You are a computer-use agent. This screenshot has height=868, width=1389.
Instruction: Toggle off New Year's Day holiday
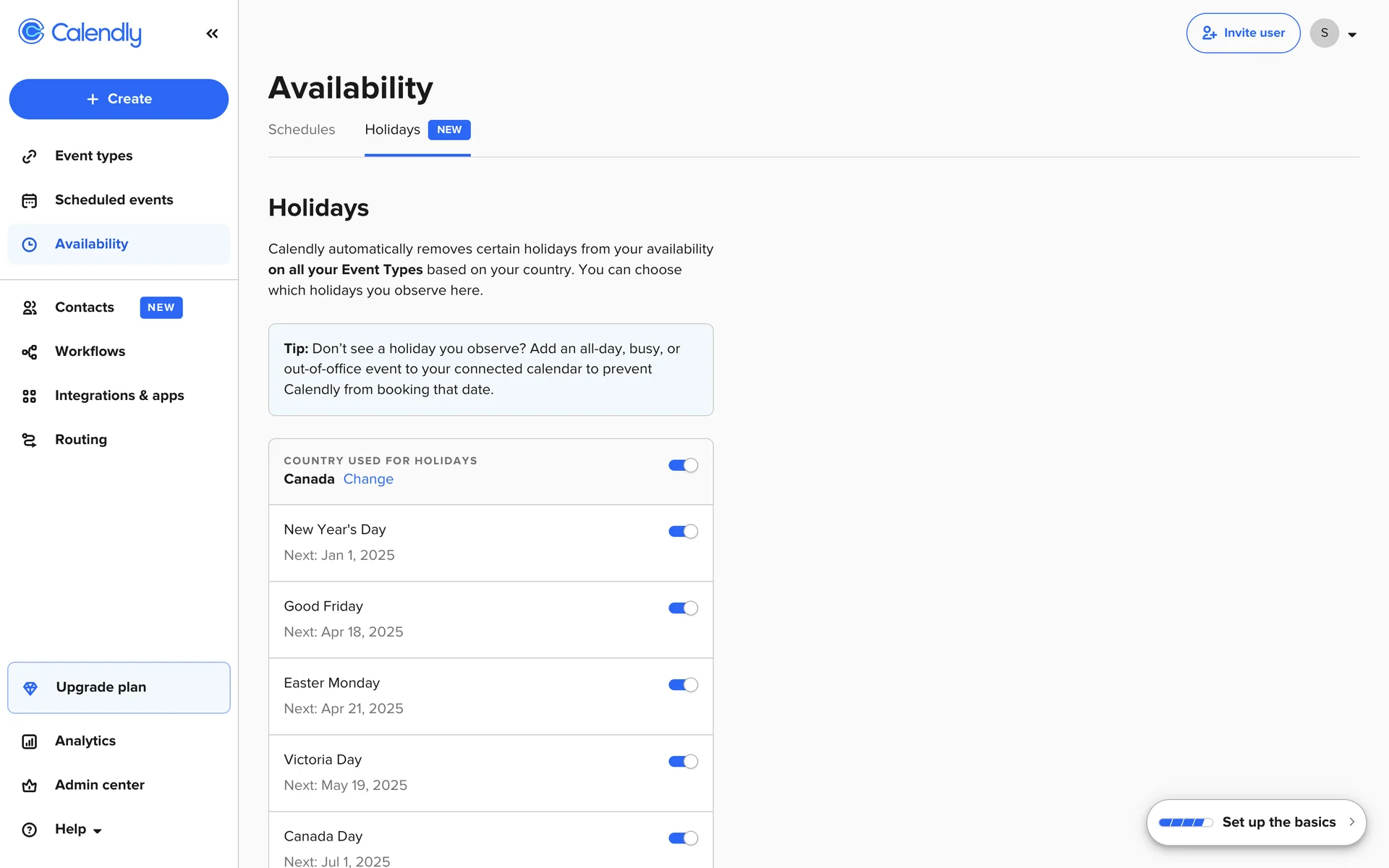pos(682,532)
